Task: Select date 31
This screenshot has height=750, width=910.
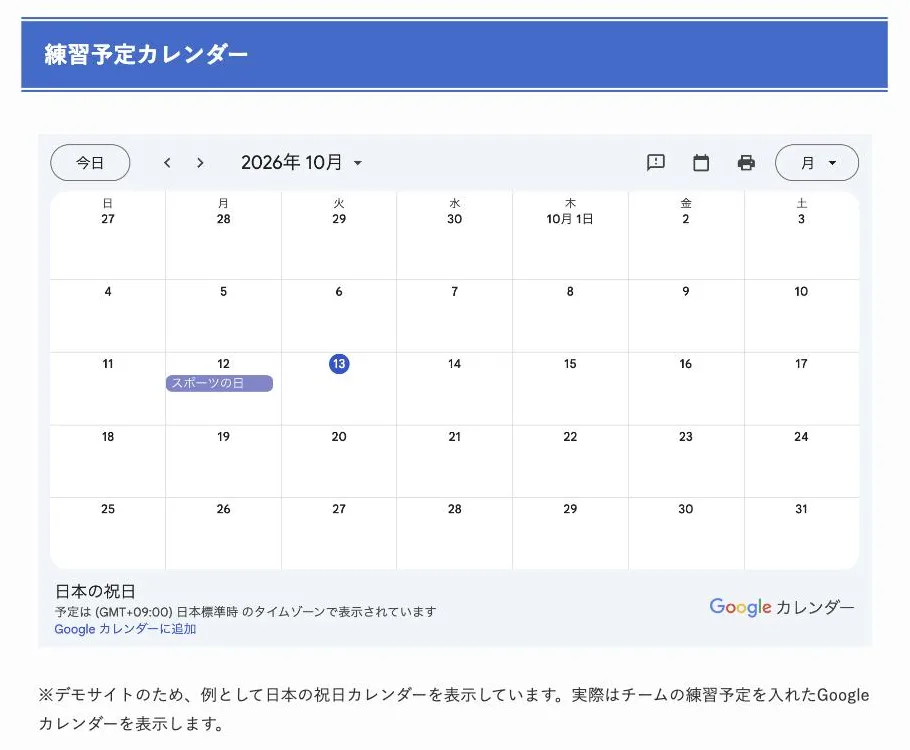Action: click(x=801, y=509)
